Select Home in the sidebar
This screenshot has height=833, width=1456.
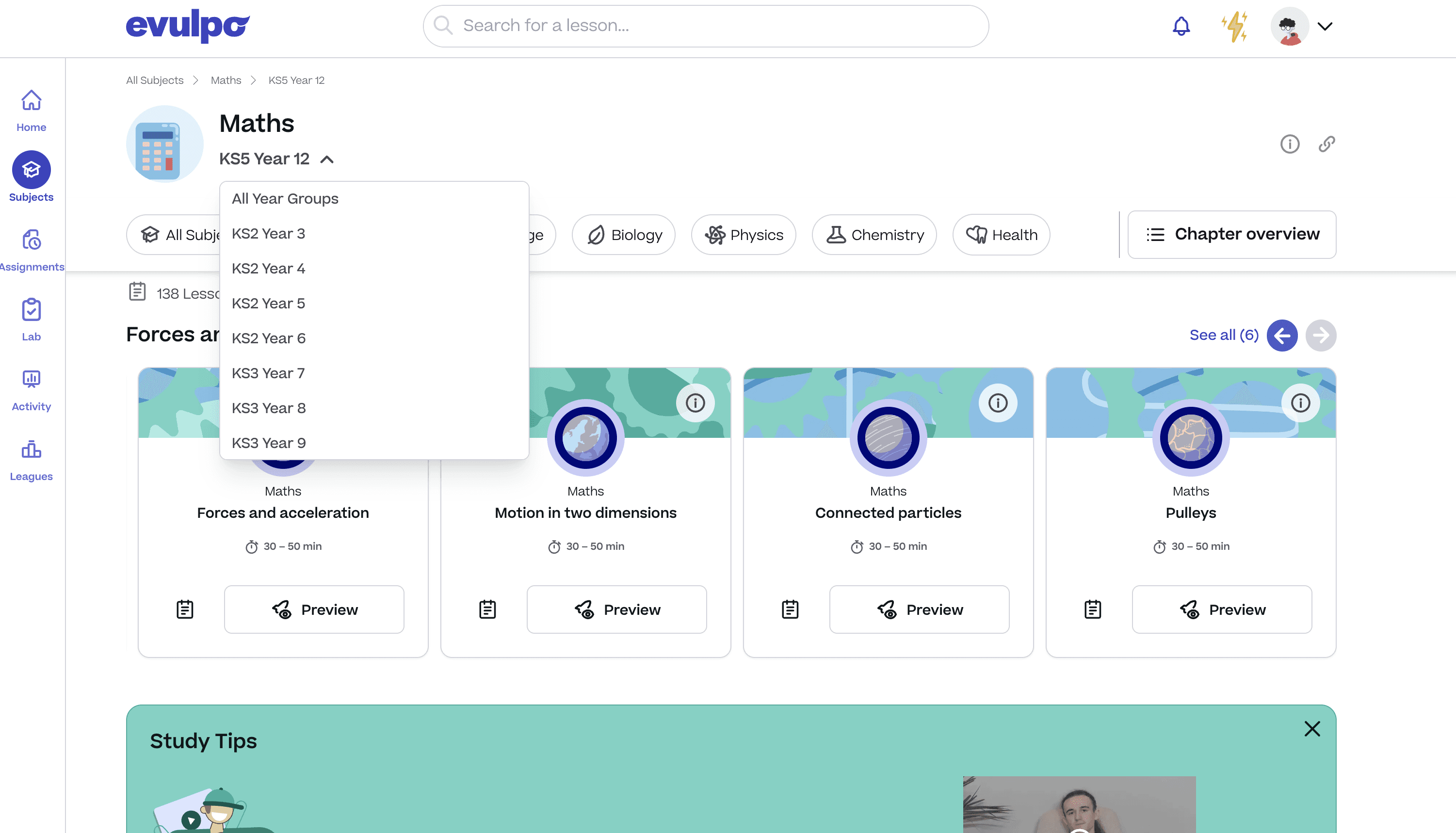31,110
